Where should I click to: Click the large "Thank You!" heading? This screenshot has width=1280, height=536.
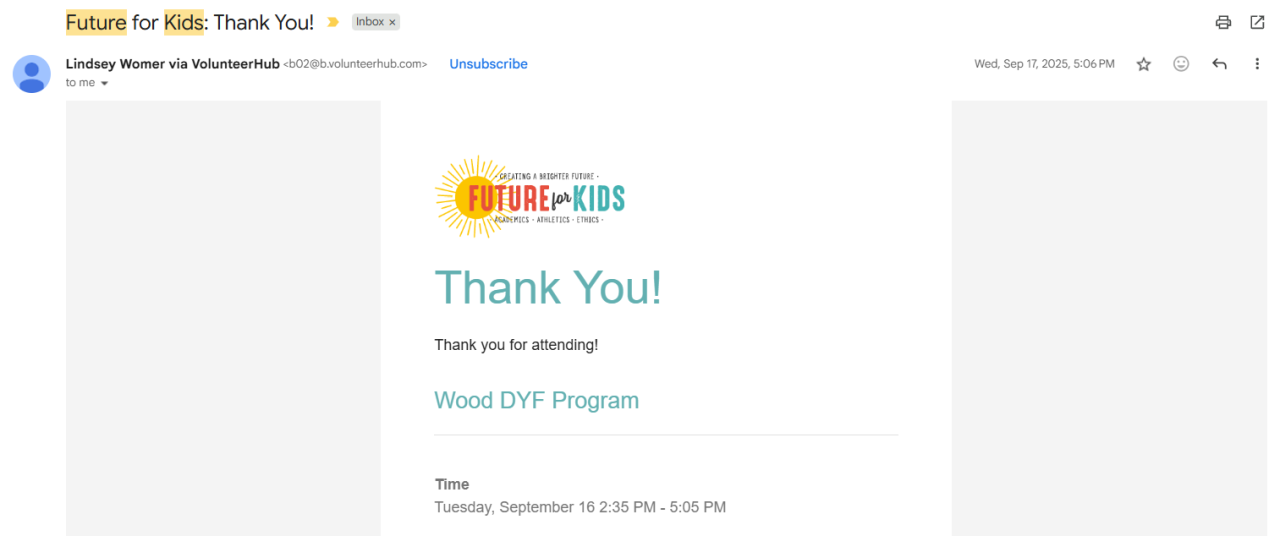coord(548,288)
